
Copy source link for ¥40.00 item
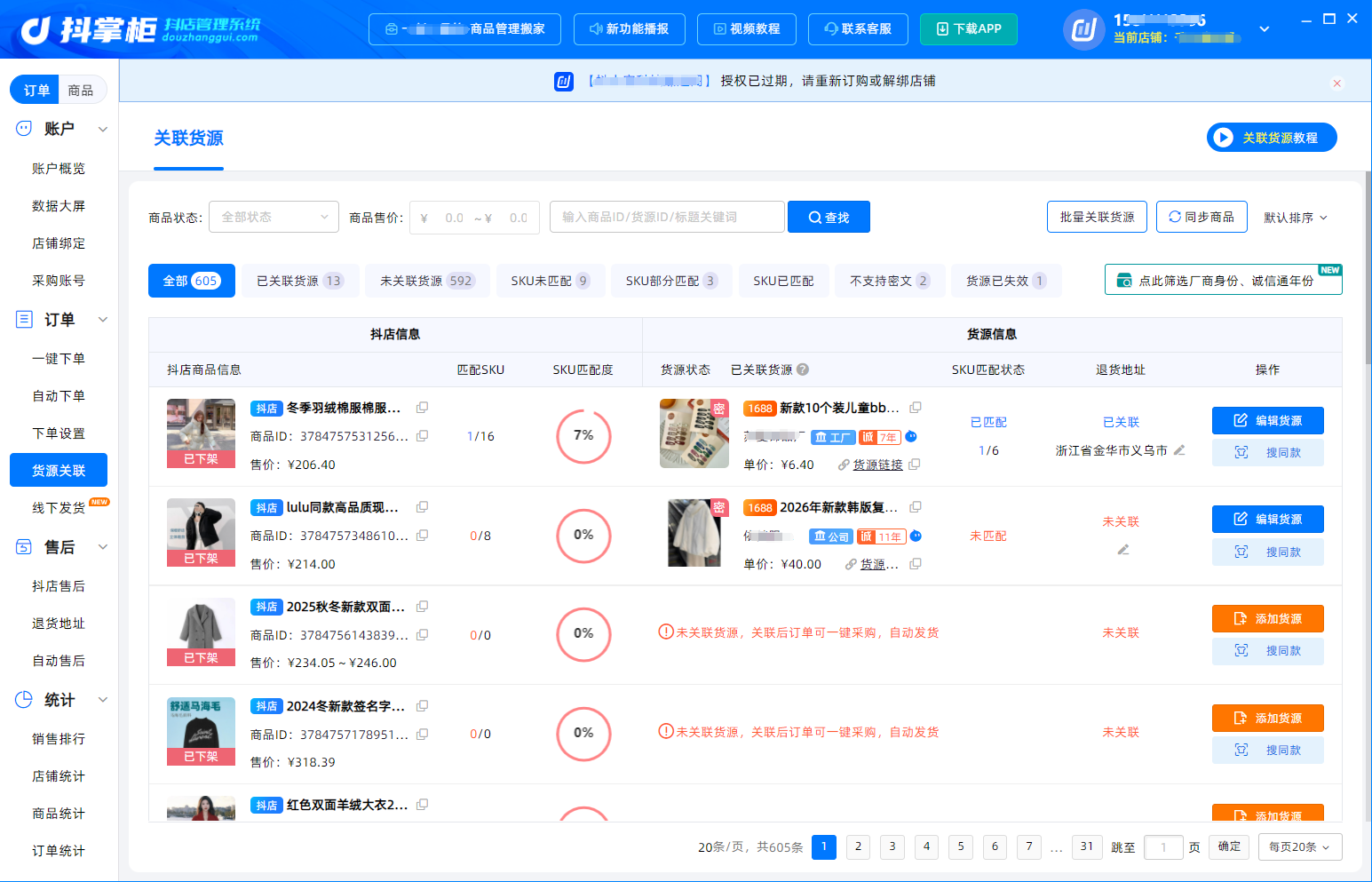coord(916,564)
